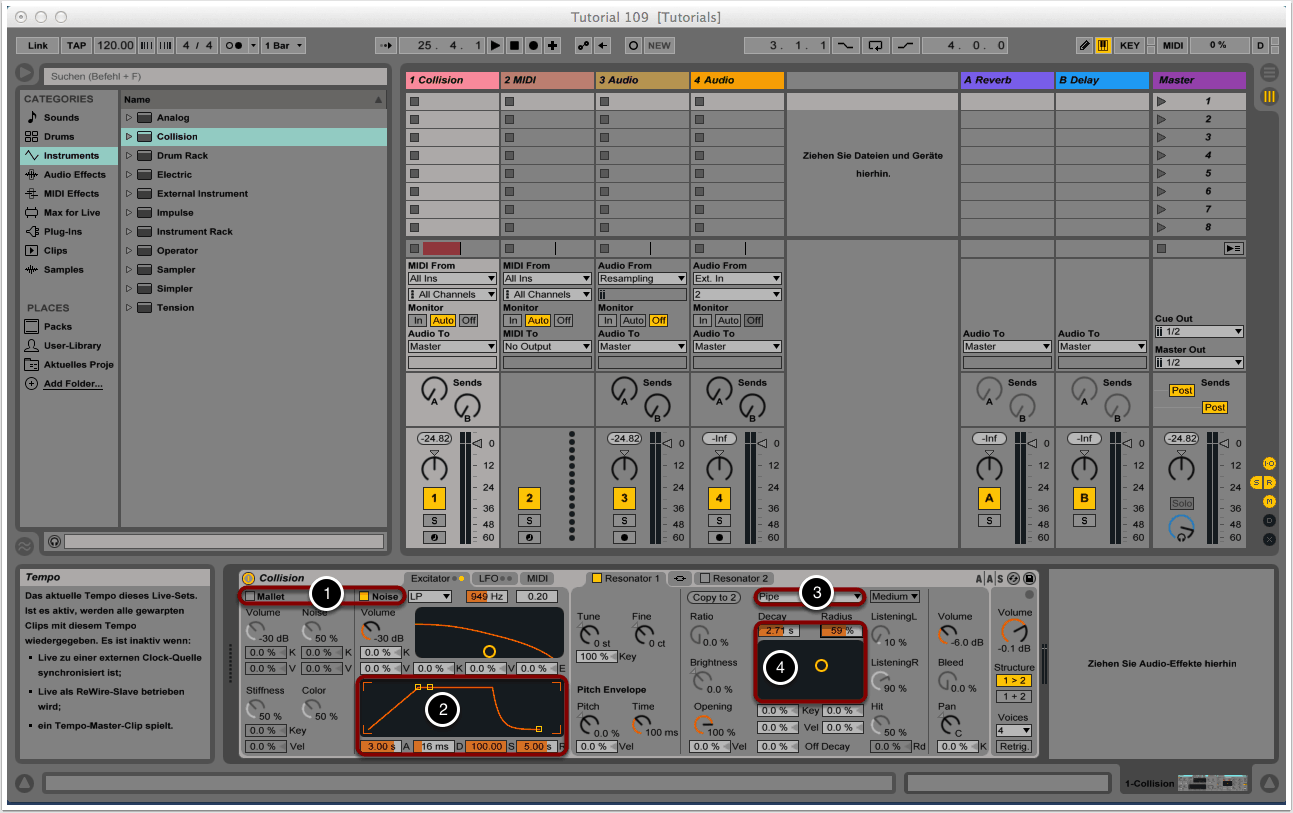This screenshot has width=1293, height=813.
Task: Open the LP noise filter type dropdown
Action: (x=429, y=597)
